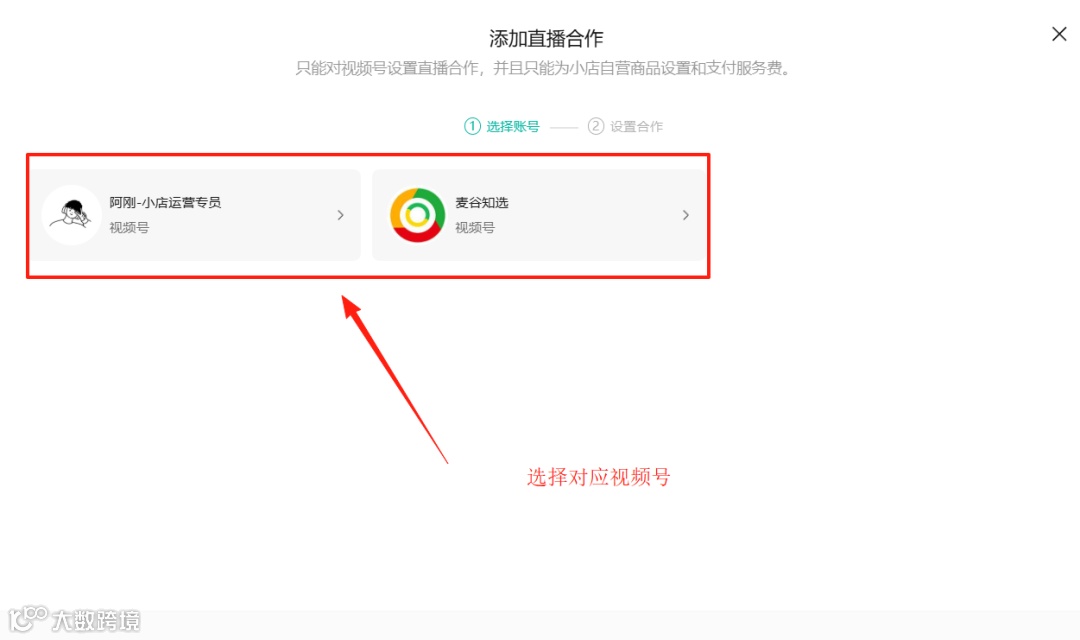Click the circled number 2 step icon
Screen dimensions: 1080x640
click(596, 126)
